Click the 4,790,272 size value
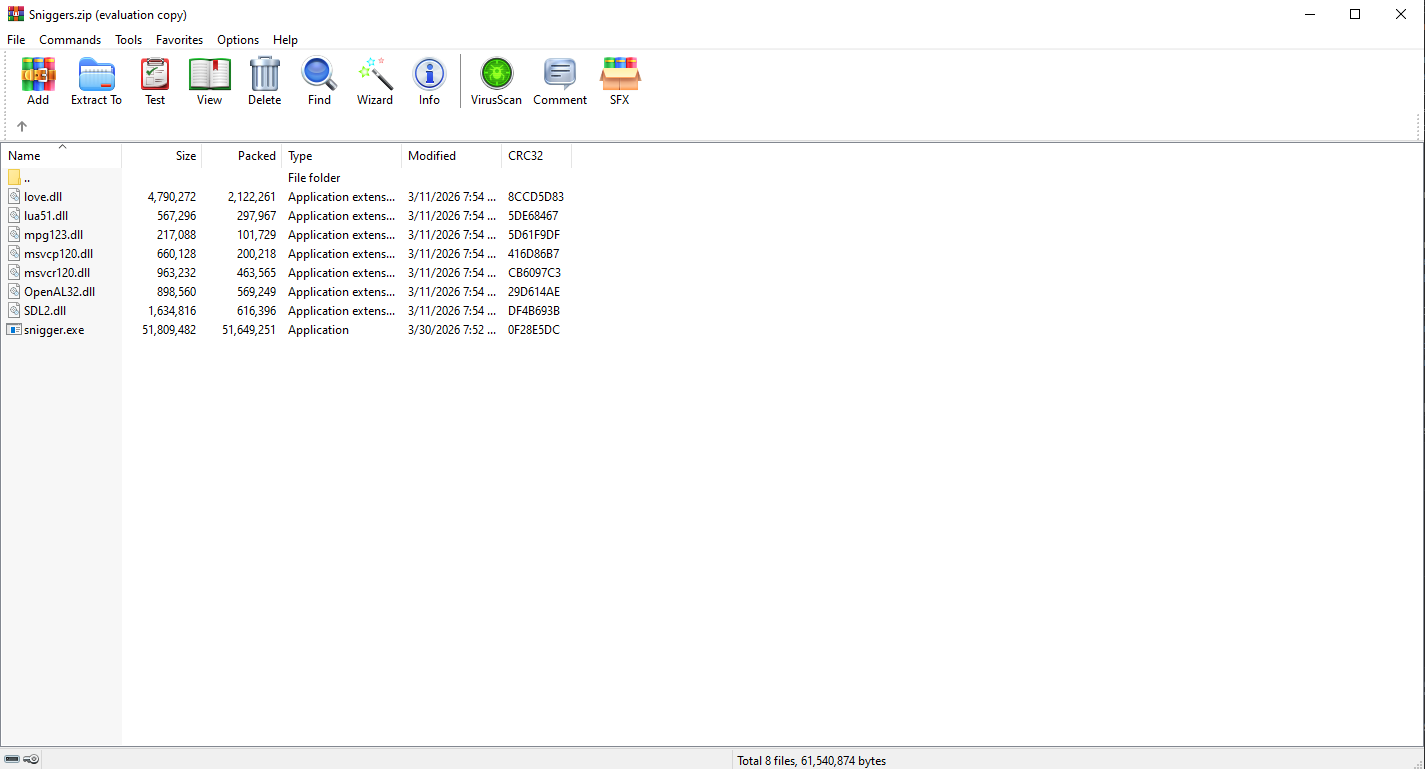 tap(172, 197)
